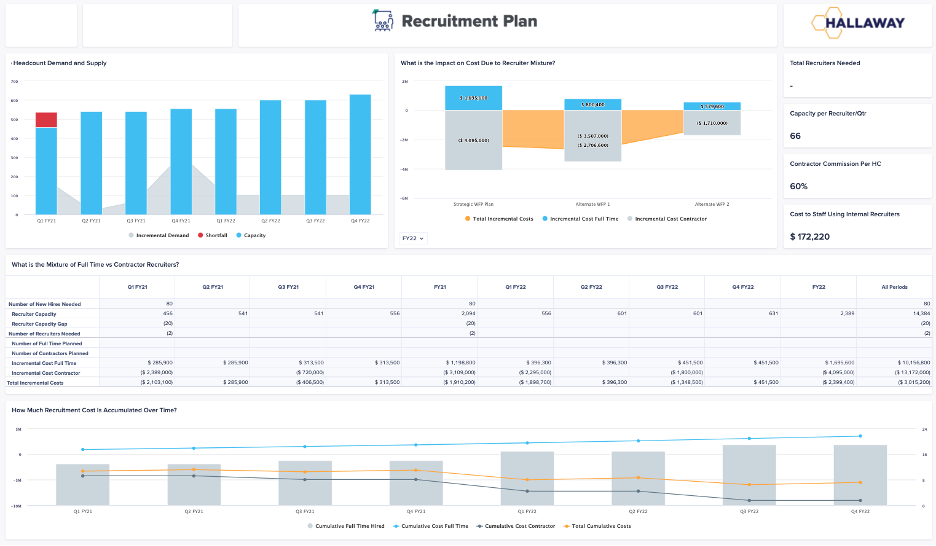Hide the Capacity series via its legend
Image resolution: width=936 pixels, height=546 pixels.
[x=238, y=235]
